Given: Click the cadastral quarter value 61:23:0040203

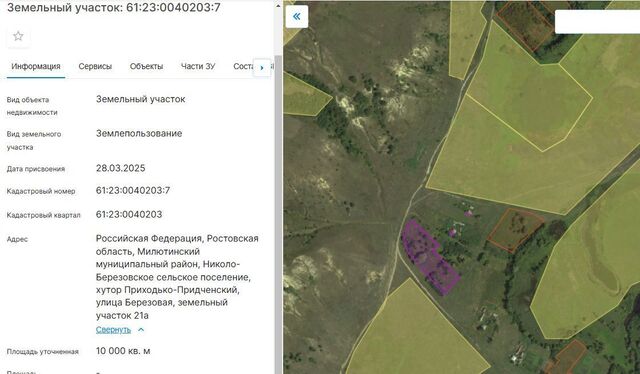Looking at the screenshot, I should 129,214.
